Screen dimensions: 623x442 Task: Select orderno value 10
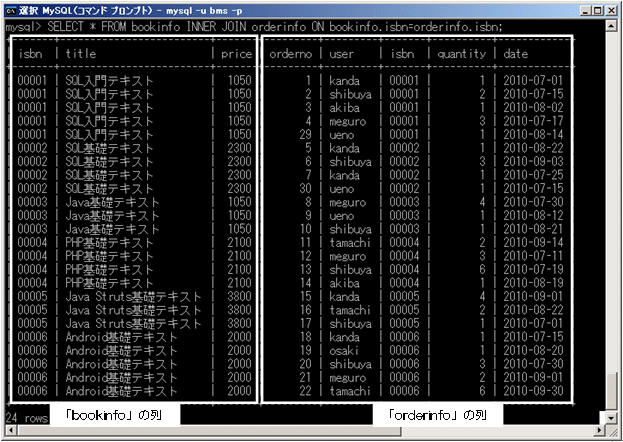coord(306,229)
